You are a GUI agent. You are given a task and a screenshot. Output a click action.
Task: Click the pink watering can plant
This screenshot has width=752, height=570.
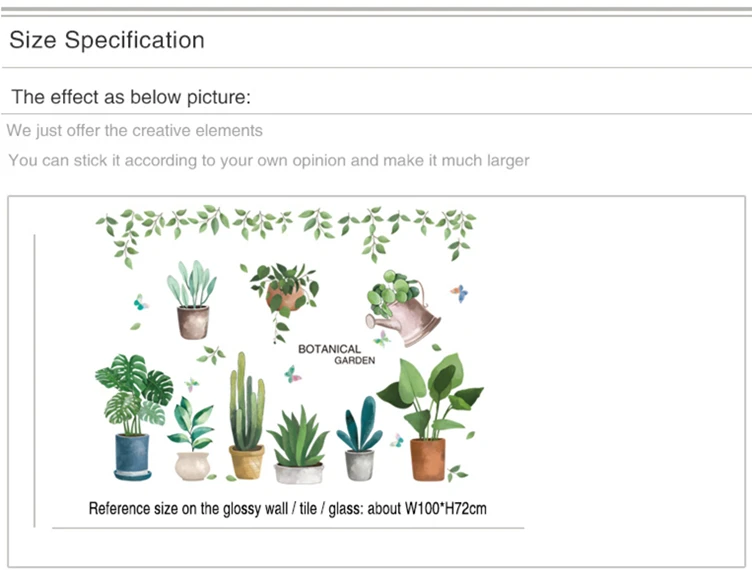[402, 308]
